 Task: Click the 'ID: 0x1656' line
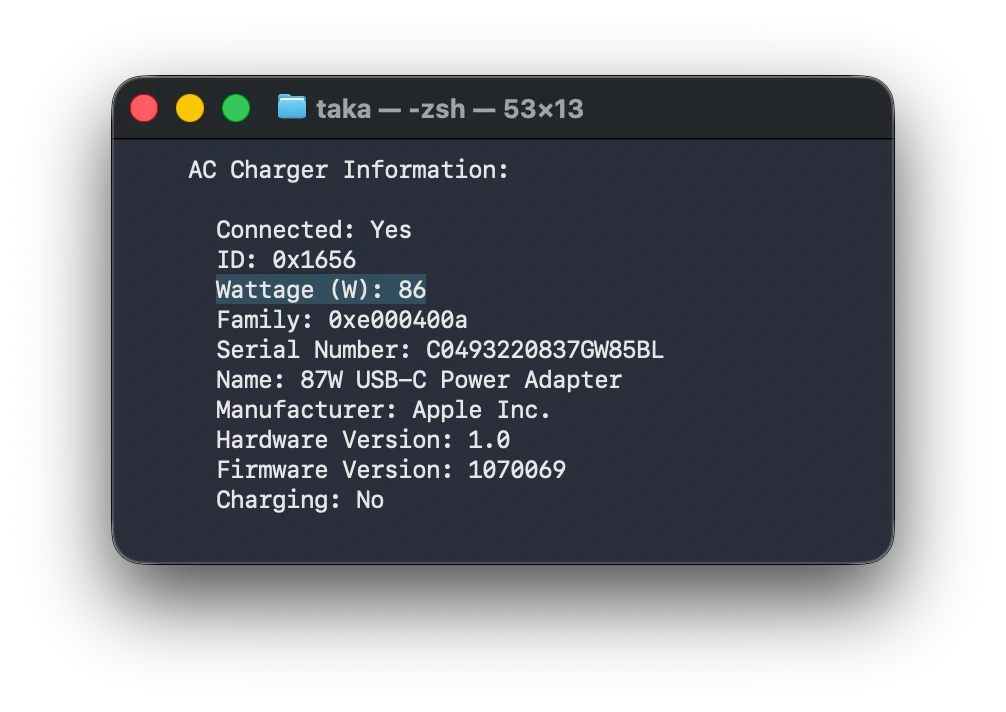pos(286,260)
